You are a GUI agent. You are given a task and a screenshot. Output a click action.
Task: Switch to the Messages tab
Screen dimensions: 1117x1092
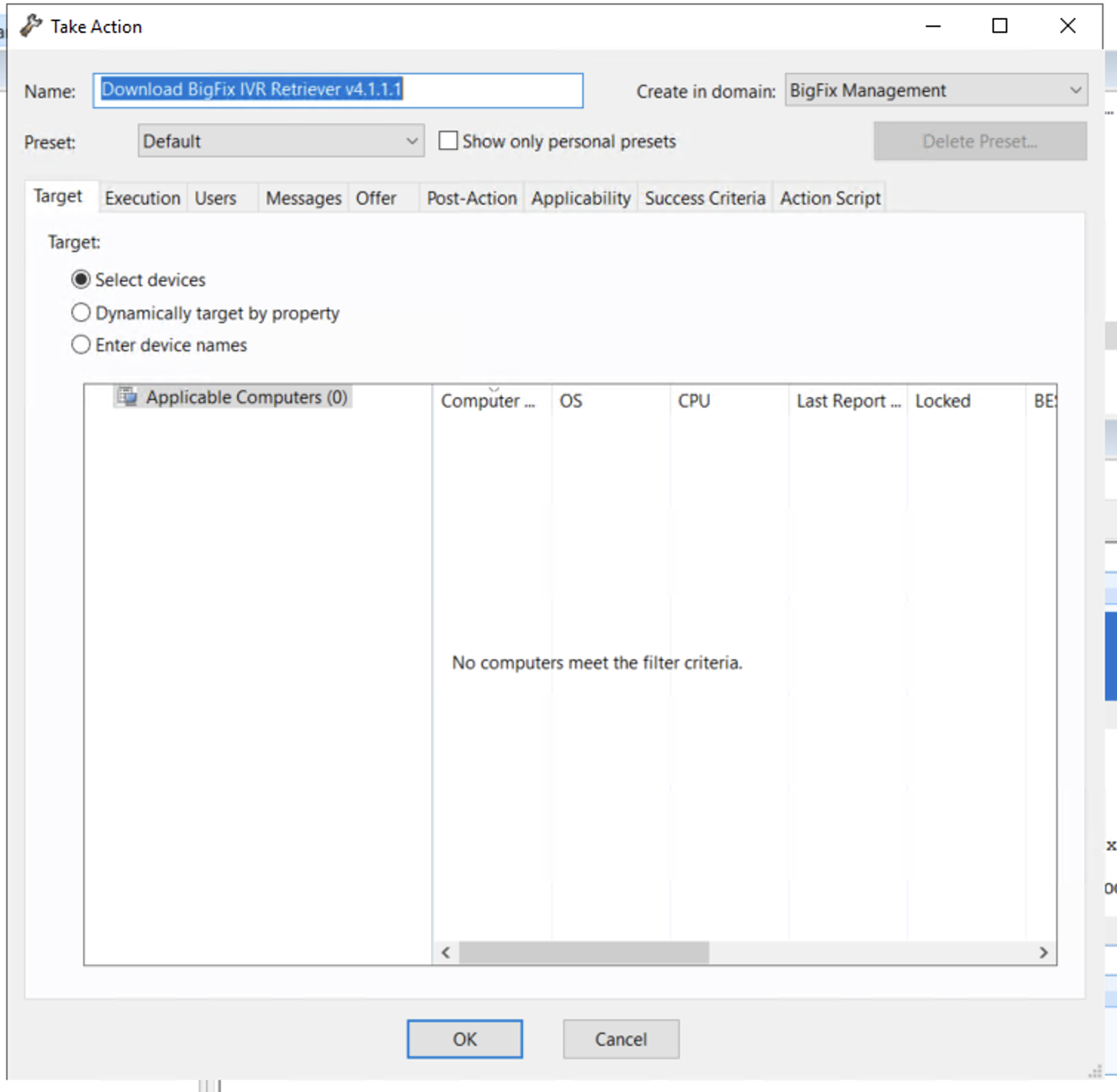[x=304, y=198]
